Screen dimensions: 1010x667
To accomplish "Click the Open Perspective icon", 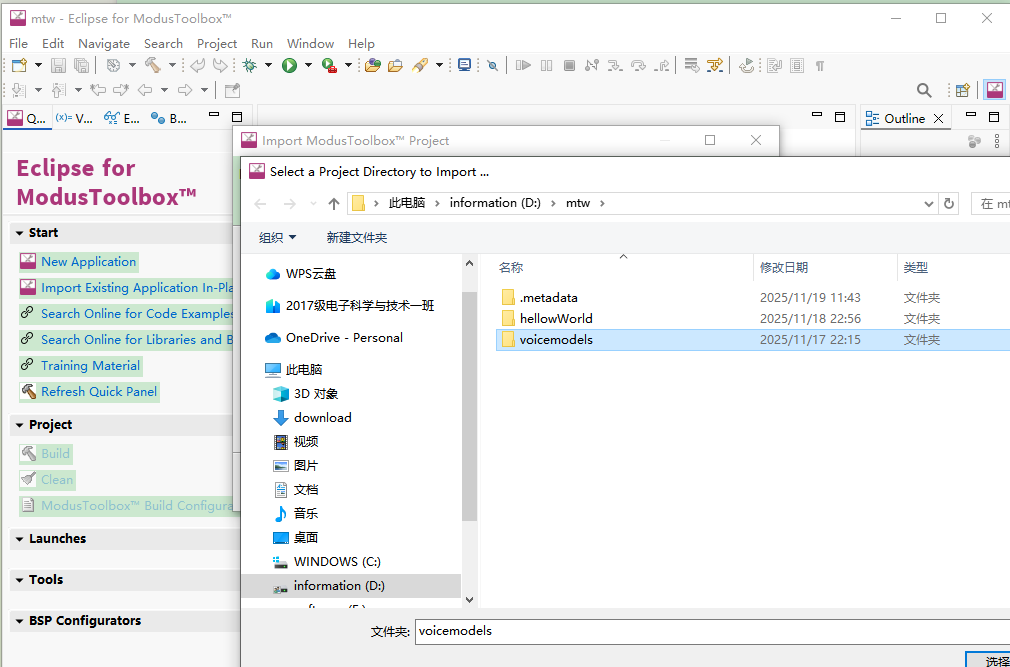I will click(x=962, y=90).
